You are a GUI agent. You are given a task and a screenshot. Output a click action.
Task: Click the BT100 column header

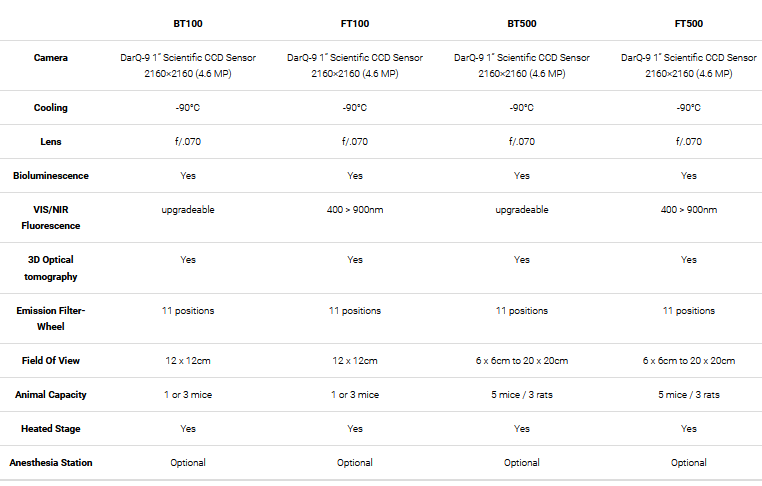tap(188, 21)
